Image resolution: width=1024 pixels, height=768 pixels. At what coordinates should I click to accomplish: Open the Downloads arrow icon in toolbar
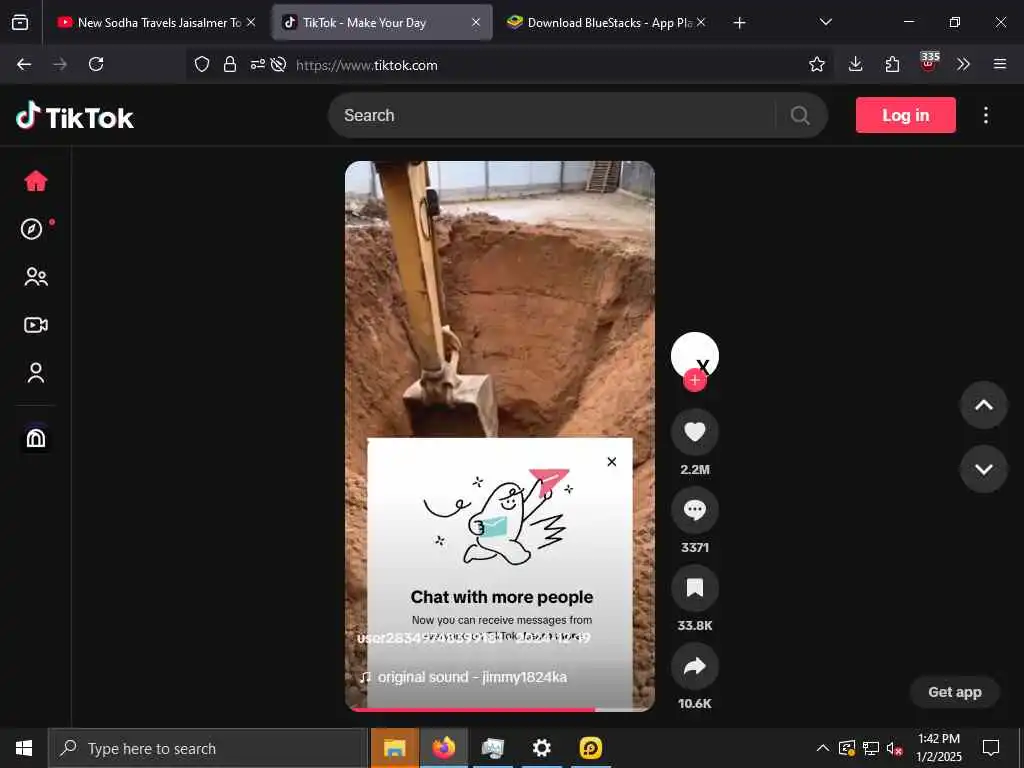856,64
